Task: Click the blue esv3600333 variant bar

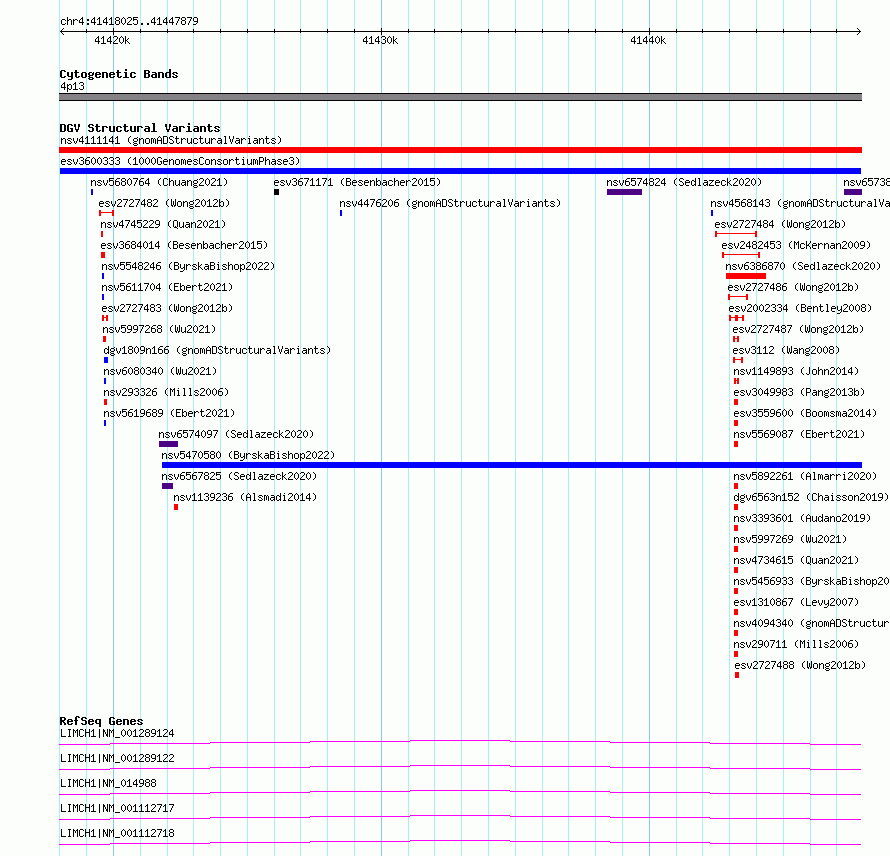Action: (460, 171)
